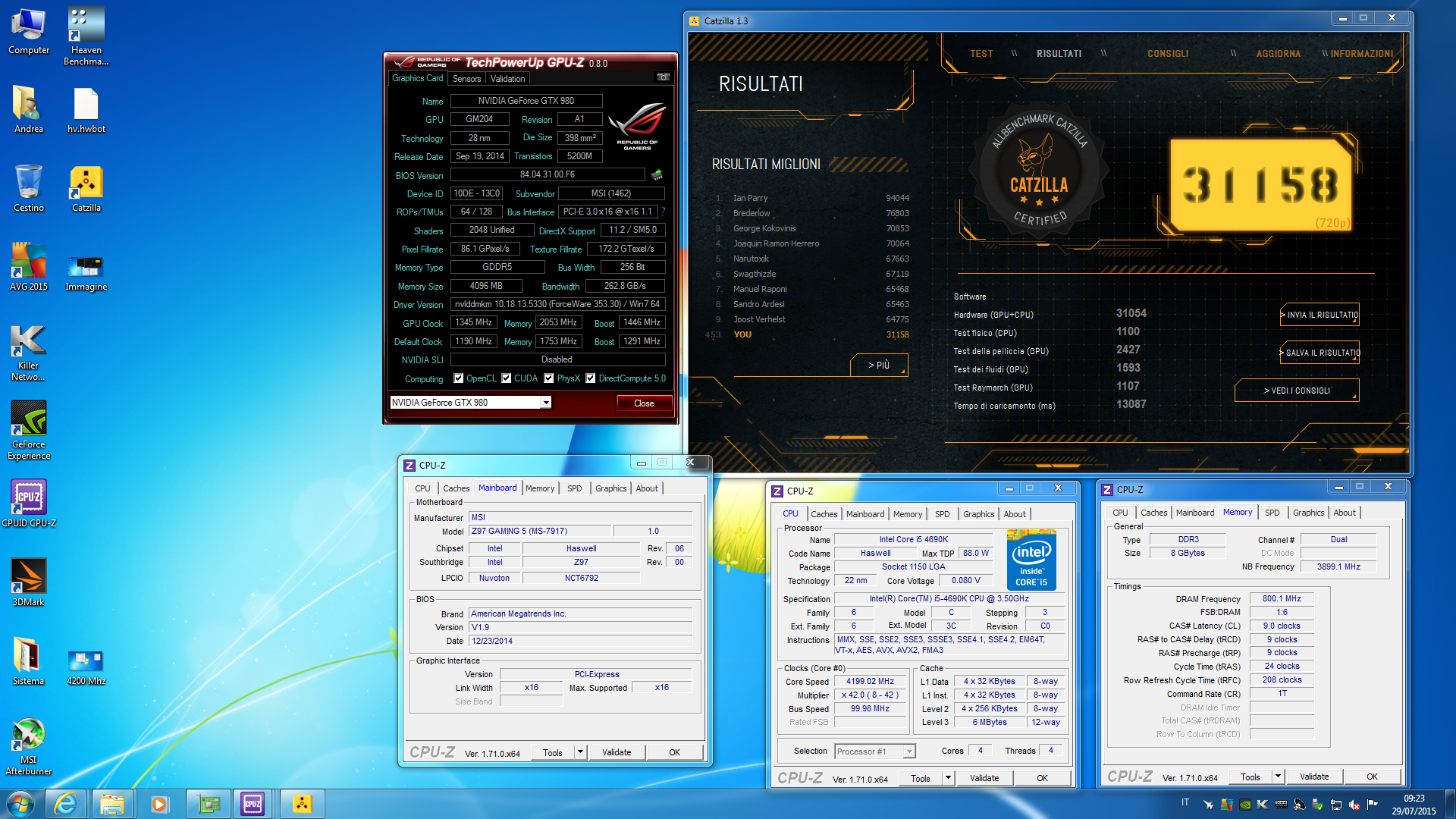Image resolution: width=1456 pixels, height=819 pixels.
Task: Click the taskbar clock showing 09:23
Action: click(x=1414, y=805)
